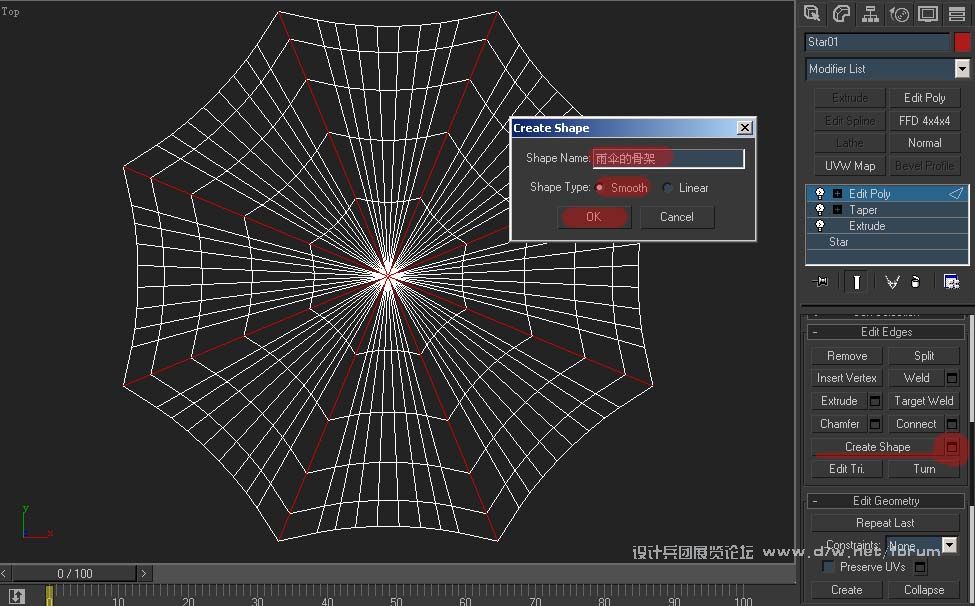Select the Linear shape type radio
Screen dimensions: 975x606
tap(667, 188)
